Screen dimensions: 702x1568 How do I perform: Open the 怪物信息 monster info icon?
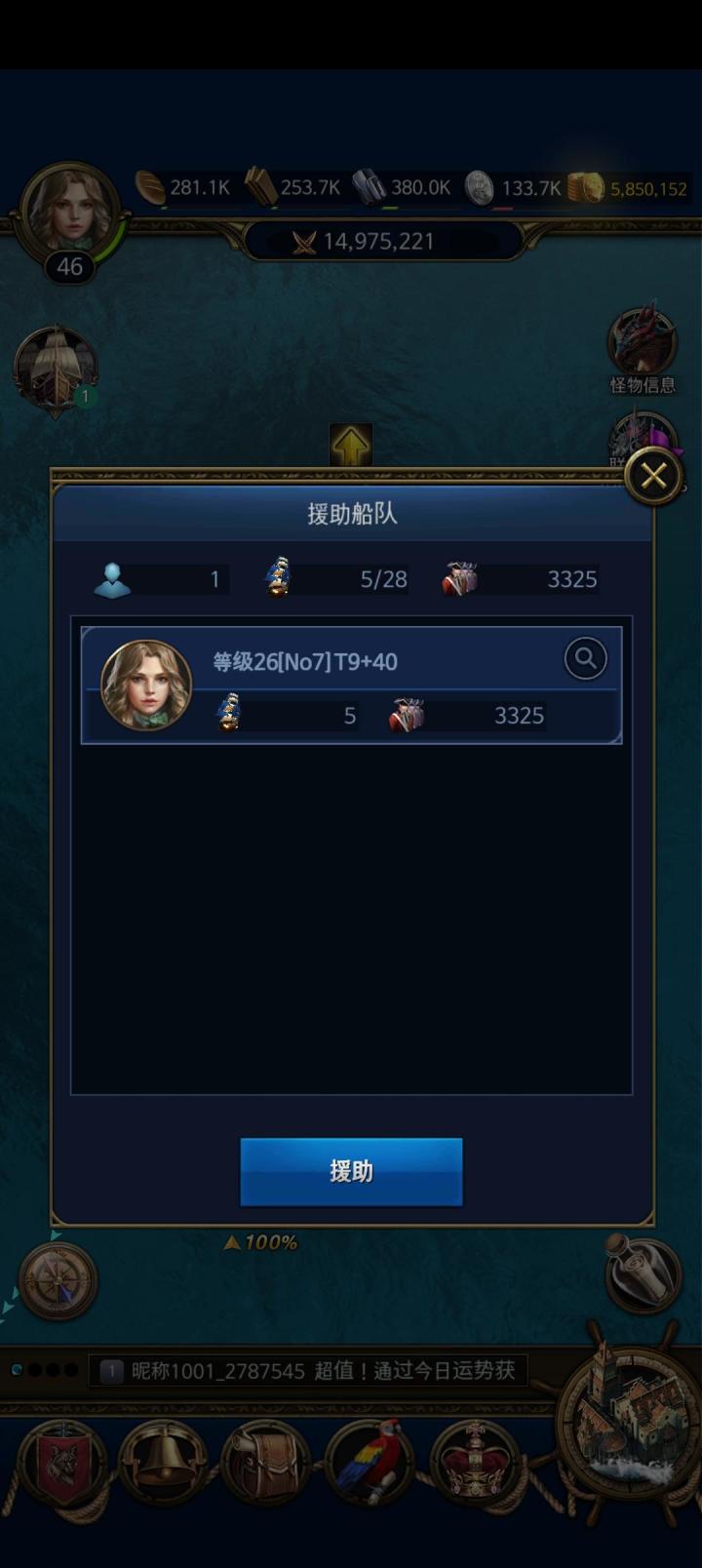643,349
